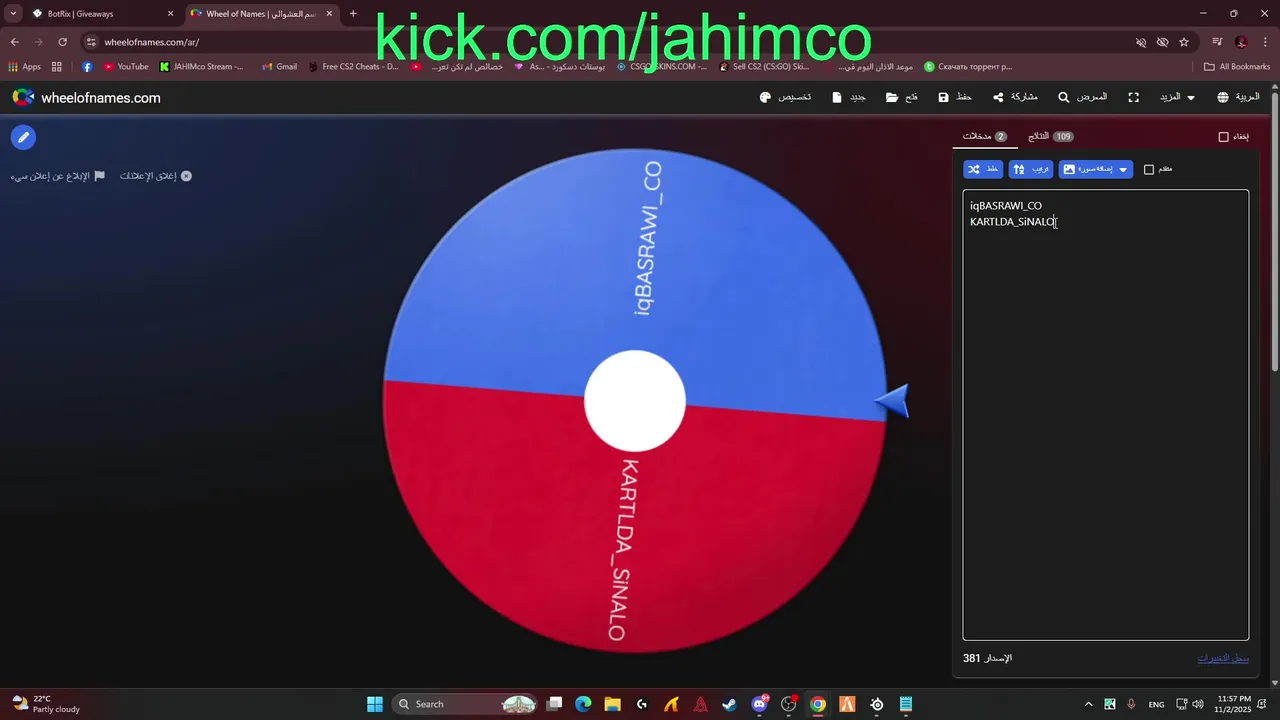
Task: Show hidden system tray icons
Action: pos(1089,704)
